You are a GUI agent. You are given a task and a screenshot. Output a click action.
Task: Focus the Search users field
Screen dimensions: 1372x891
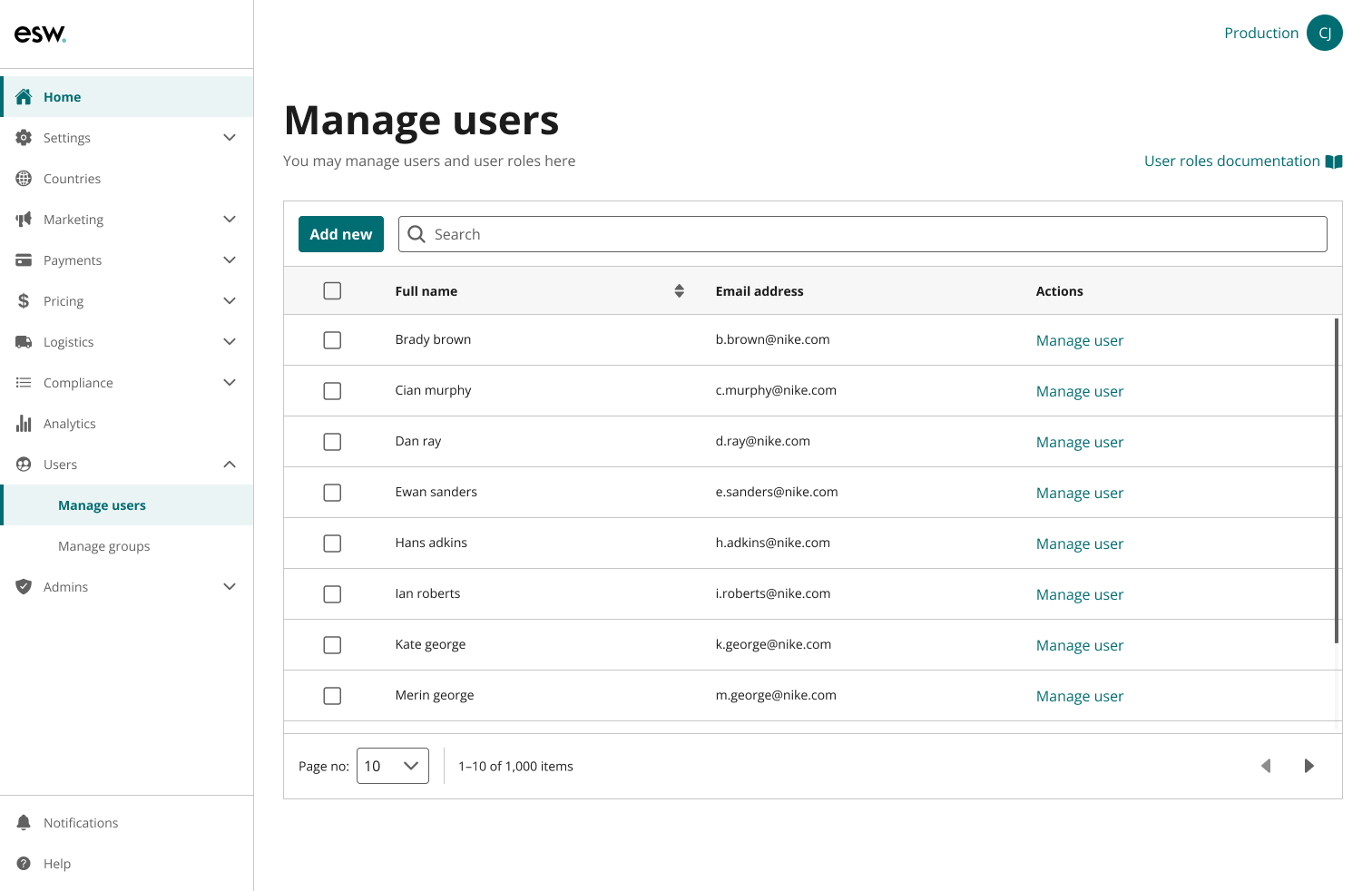click(x=862, y=234)
